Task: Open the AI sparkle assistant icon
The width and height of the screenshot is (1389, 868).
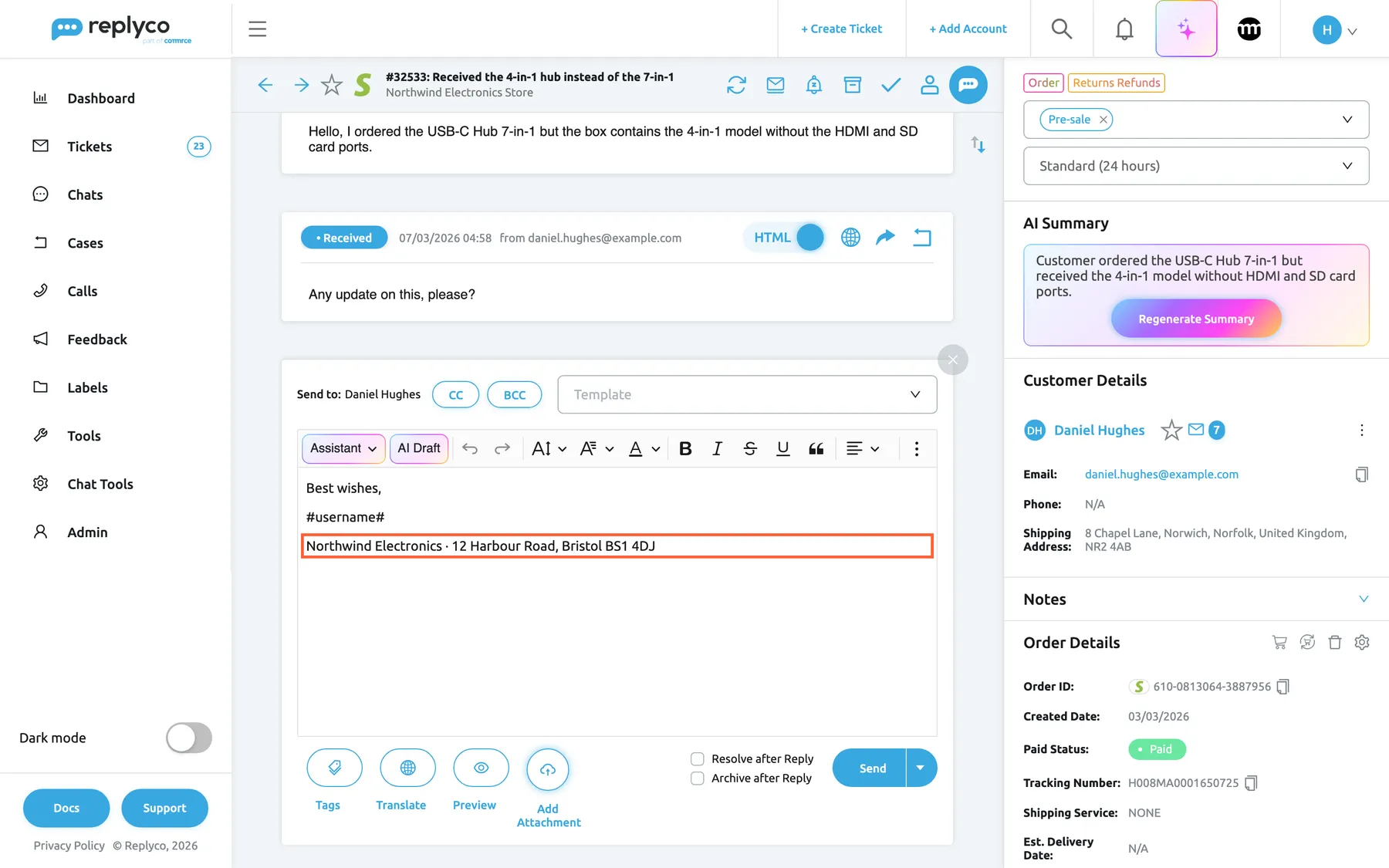Action: pyautogui.click(x=1186, y=29)
